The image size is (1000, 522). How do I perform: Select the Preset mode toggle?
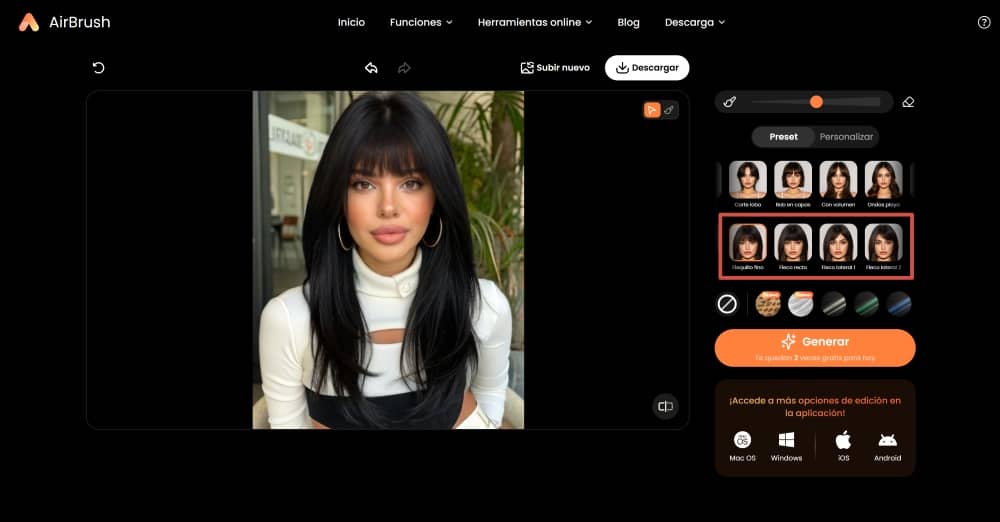tap(783, 137)
